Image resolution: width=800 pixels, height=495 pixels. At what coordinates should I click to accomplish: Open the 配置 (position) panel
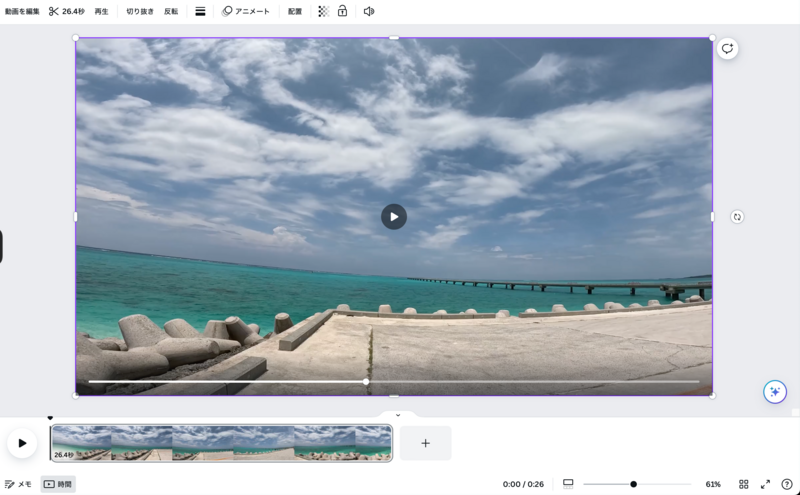pos(295,11)
